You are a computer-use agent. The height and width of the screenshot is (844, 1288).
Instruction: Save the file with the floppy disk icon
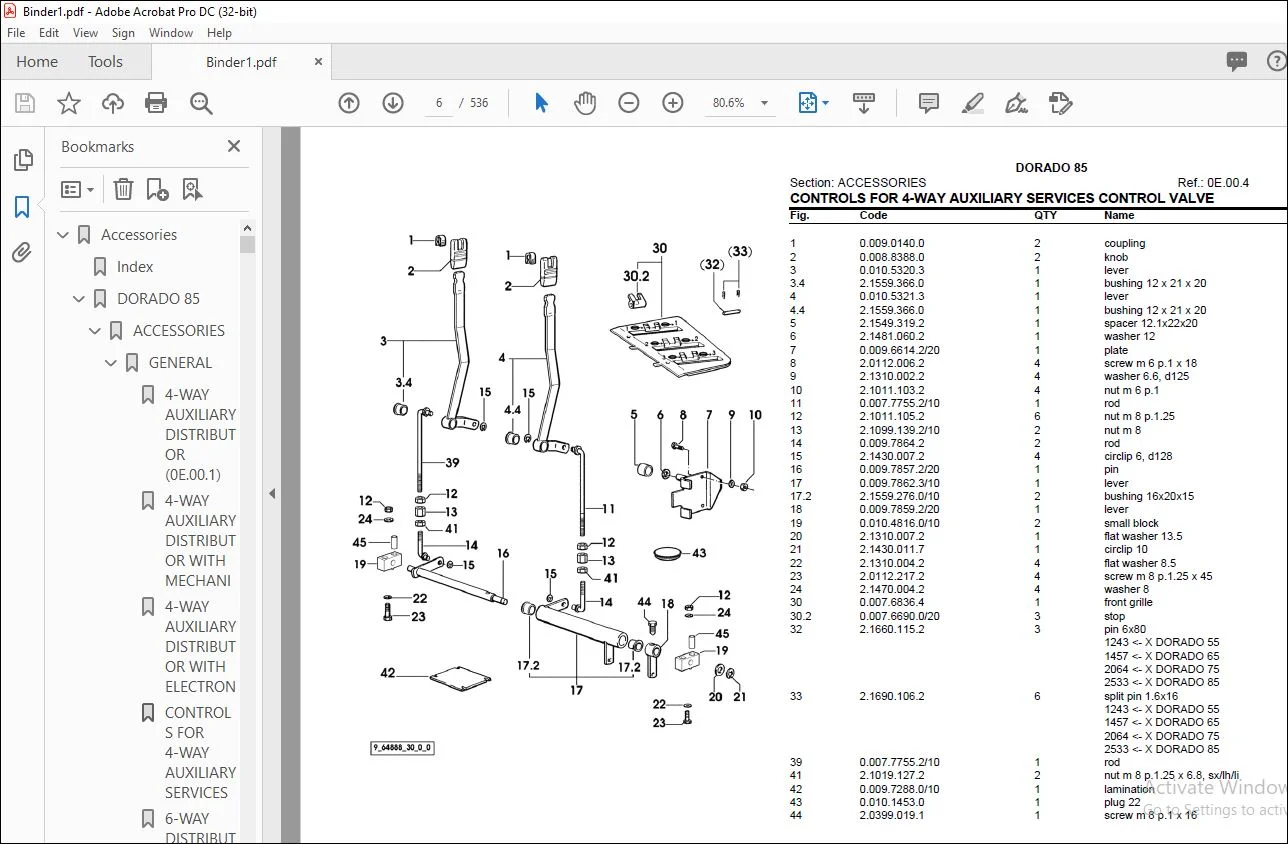[x=25, y=103]
